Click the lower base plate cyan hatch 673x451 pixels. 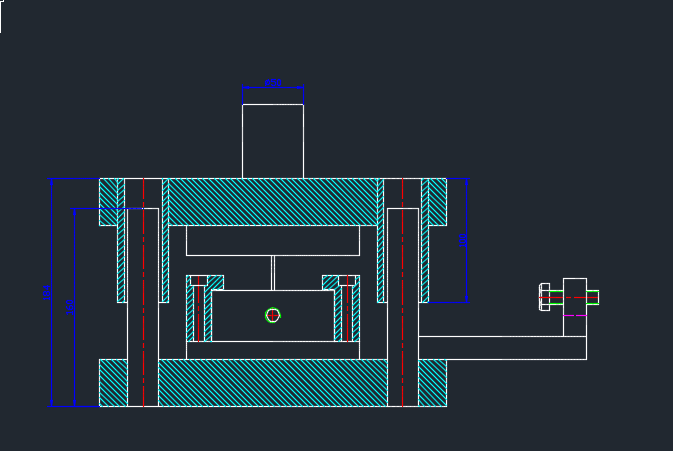[273, 383]
